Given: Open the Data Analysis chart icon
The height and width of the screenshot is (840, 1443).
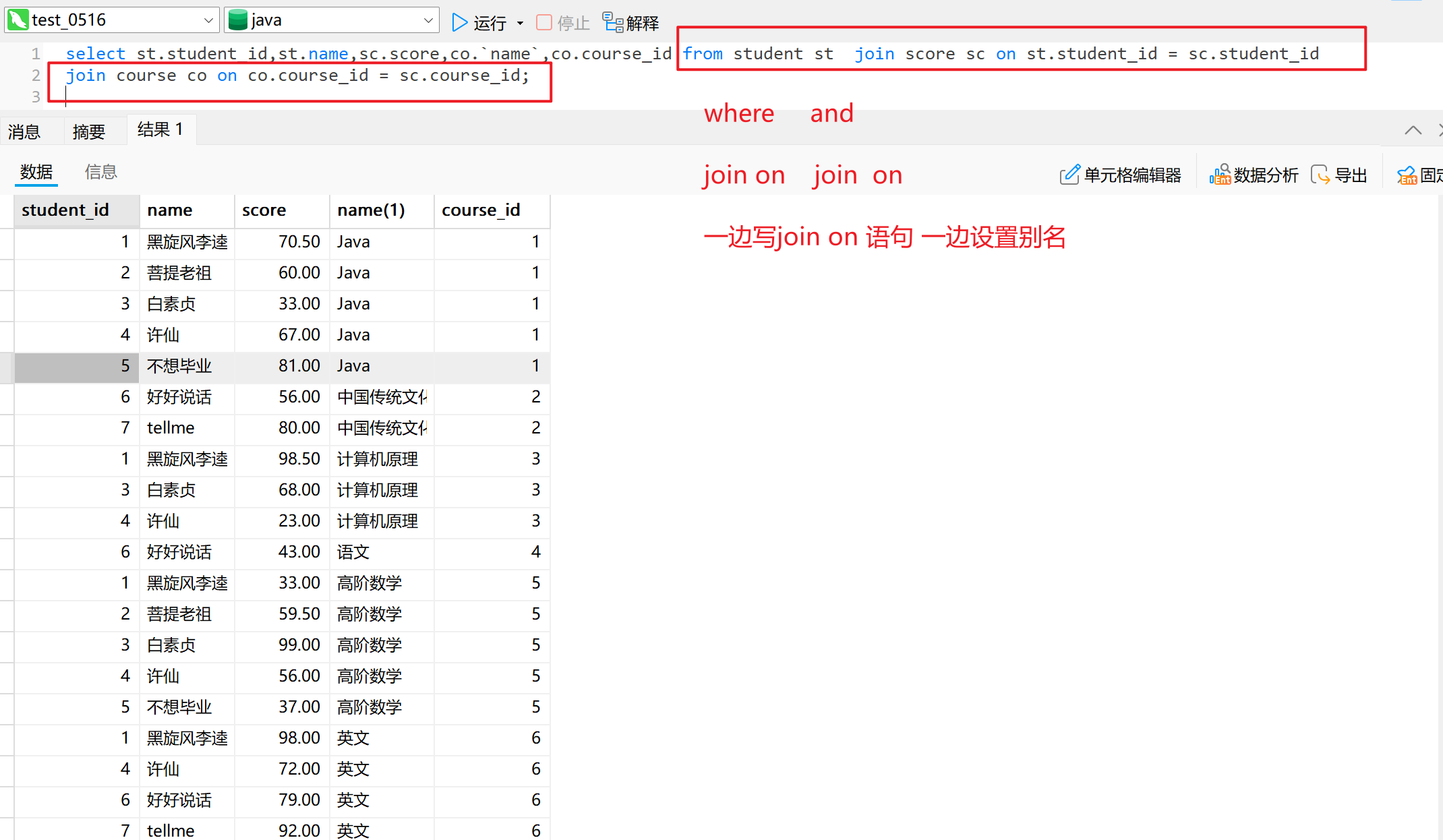Looking at the screenshot, I should point(1219,175).
